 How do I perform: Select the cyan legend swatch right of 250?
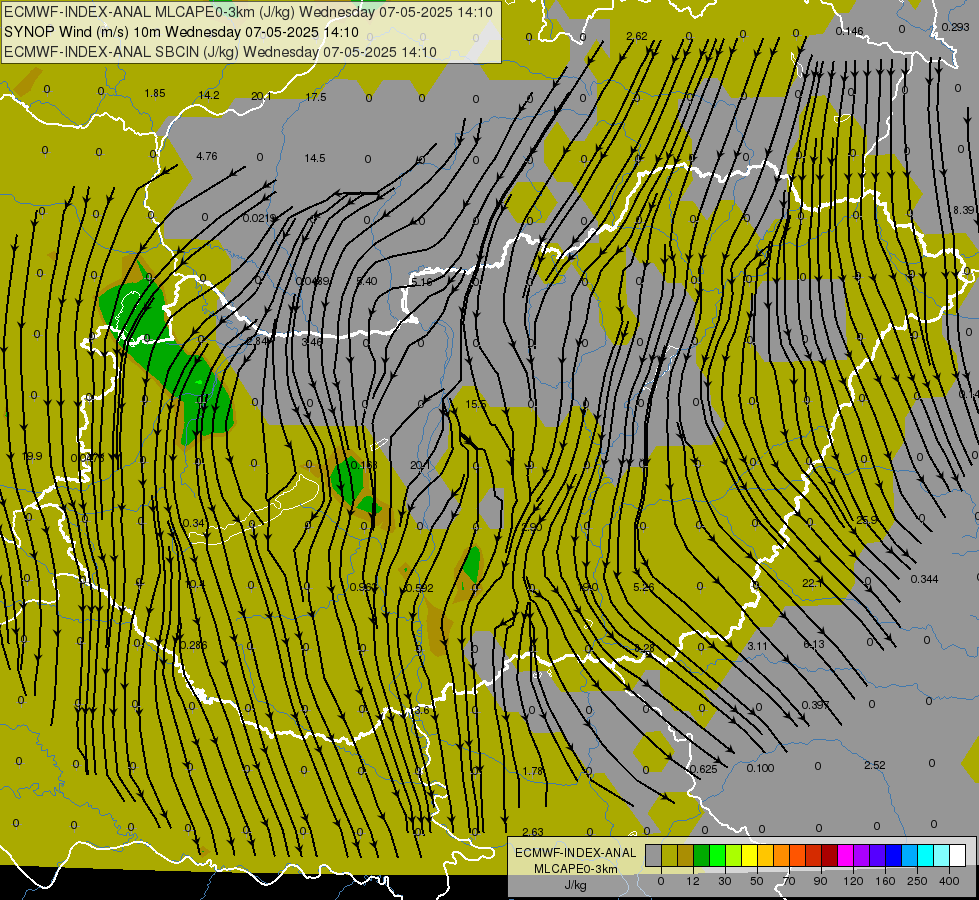click(925, 856)
